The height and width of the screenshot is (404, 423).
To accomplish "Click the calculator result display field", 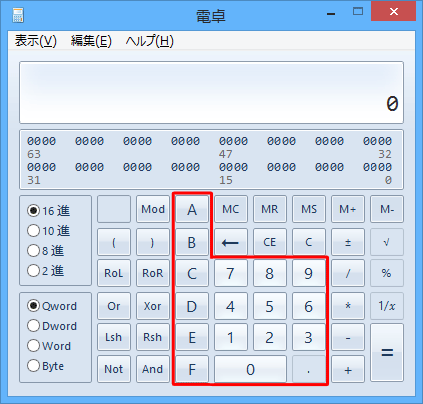I will point(211,92).
